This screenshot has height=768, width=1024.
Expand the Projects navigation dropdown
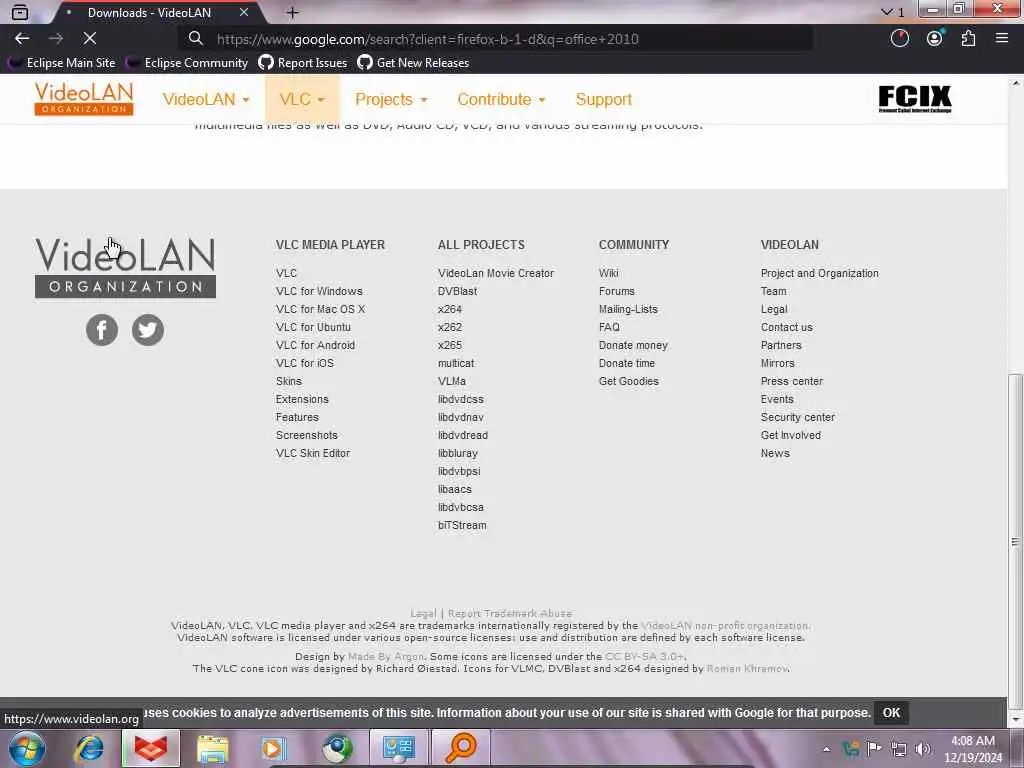tap(391, 99)
